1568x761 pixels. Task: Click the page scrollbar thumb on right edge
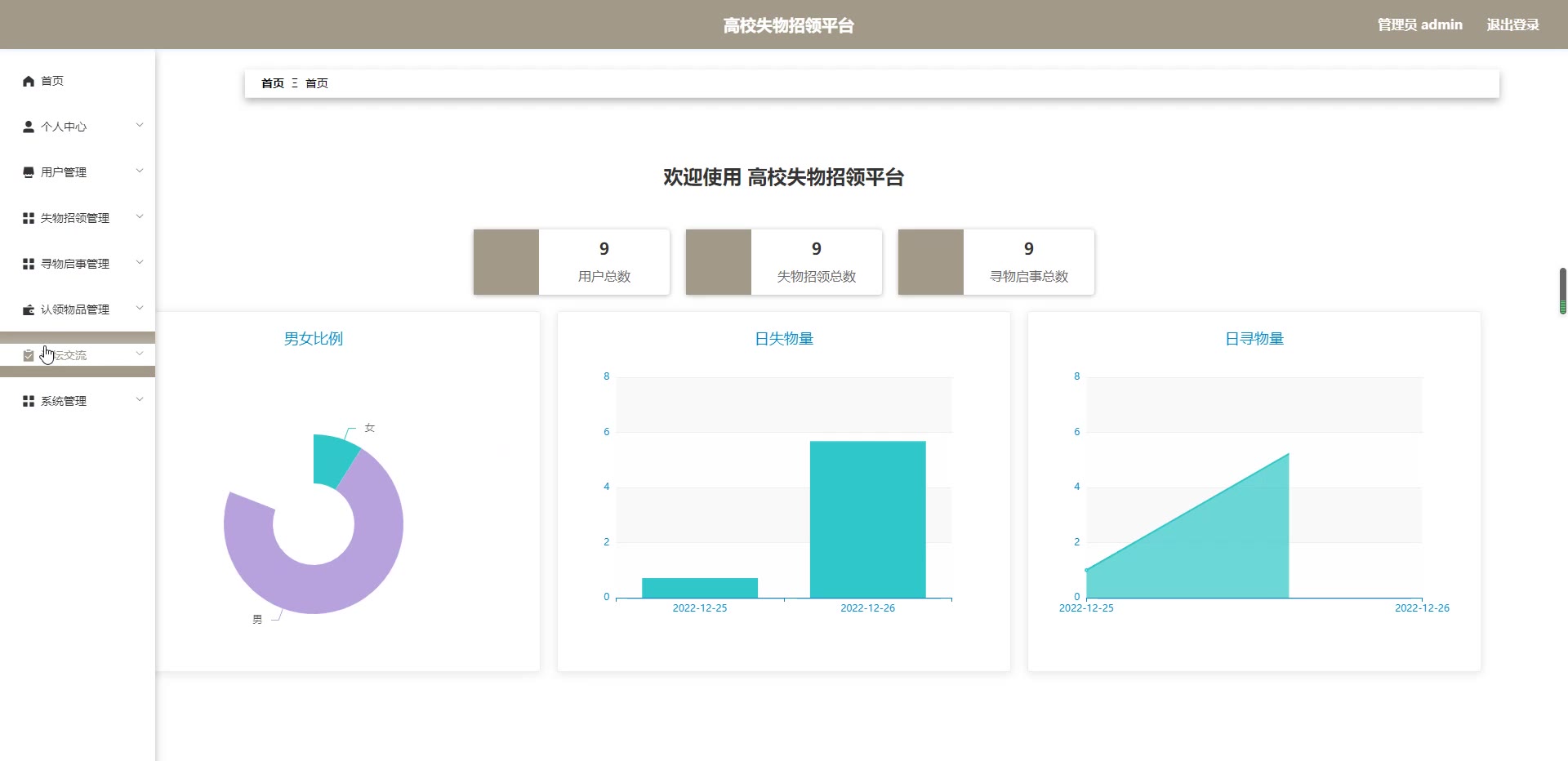click(1563, 291)
